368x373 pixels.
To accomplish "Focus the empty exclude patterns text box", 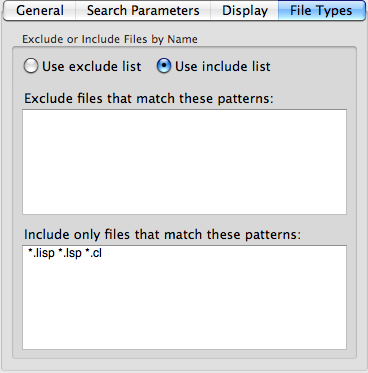I will pyautogui.click(x=184, y=162).
